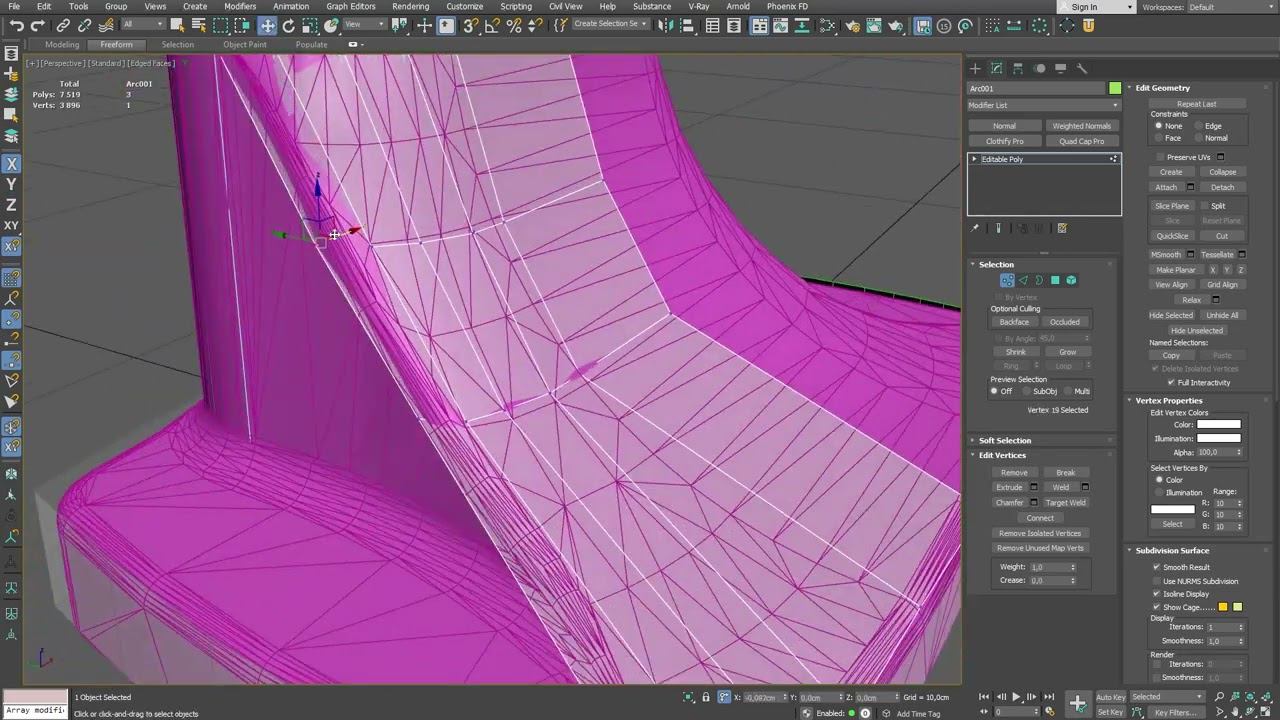Activate the Angle Snap toggle icon
The image size is (1280, 720).
tap(492, 26)
